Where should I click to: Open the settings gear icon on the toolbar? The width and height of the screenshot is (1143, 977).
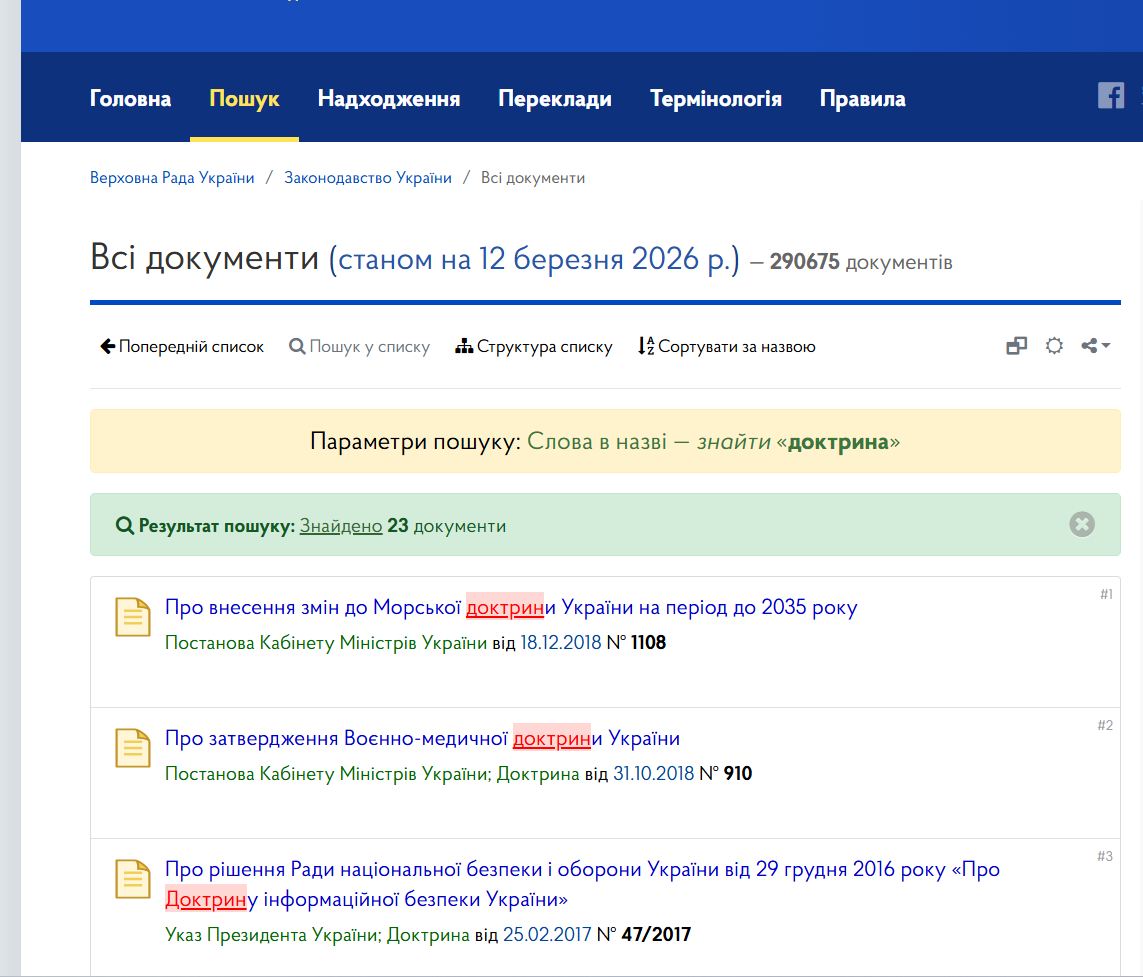[x=1054, y=345]
